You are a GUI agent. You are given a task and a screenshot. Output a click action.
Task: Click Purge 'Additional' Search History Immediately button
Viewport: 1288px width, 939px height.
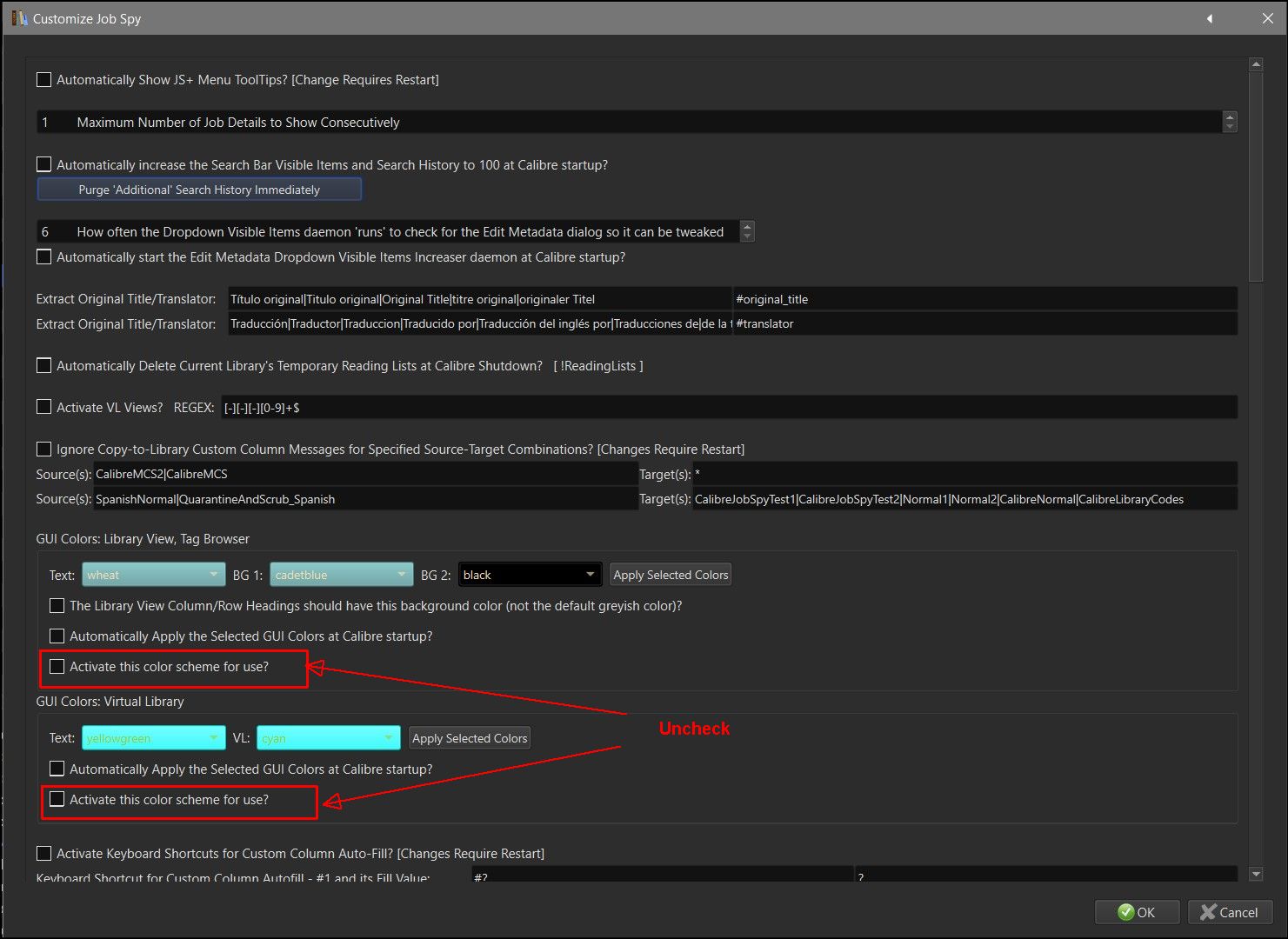point(199,190)
